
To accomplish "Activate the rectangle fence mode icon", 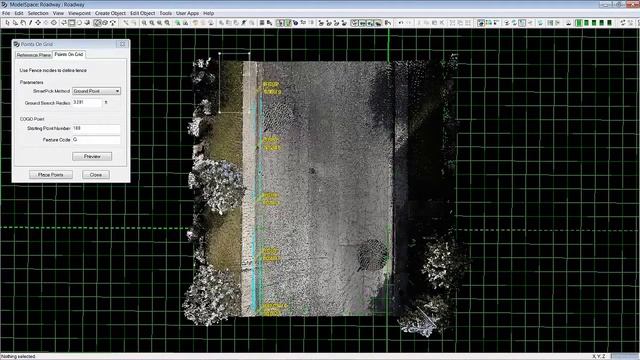I will pos(72,23).
